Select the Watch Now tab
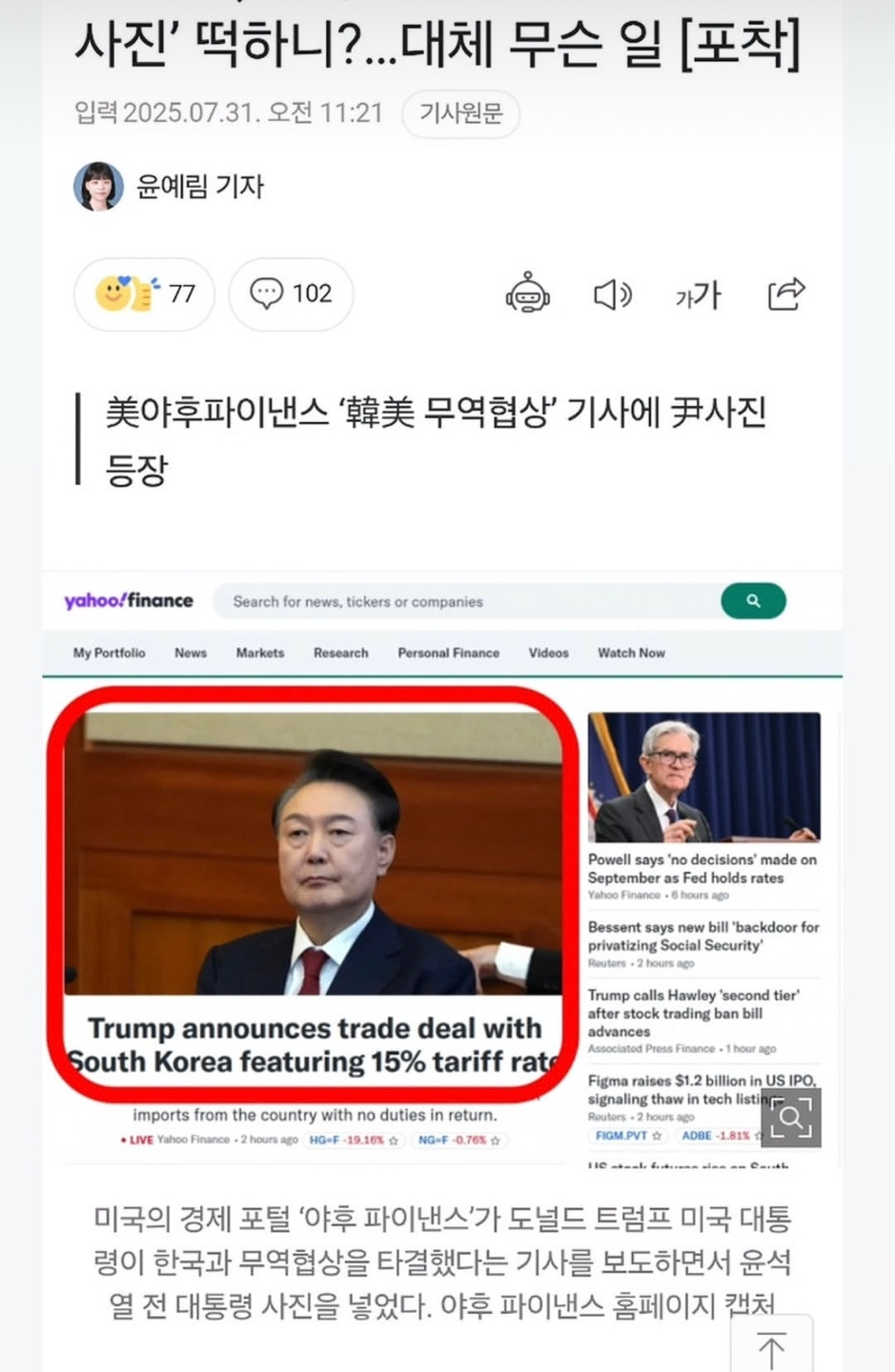The image size is (895, 1372). 631,653
